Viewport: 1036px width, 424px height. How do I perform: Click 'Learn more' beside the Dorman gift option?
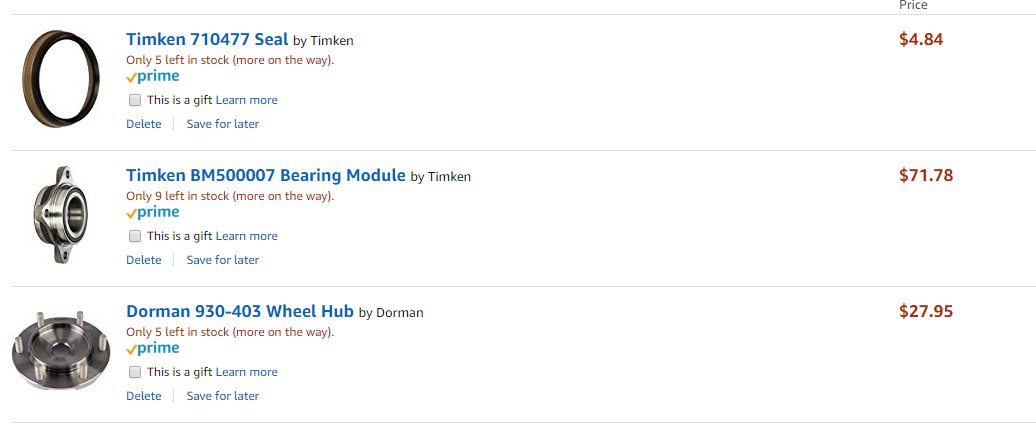point(246,372)
